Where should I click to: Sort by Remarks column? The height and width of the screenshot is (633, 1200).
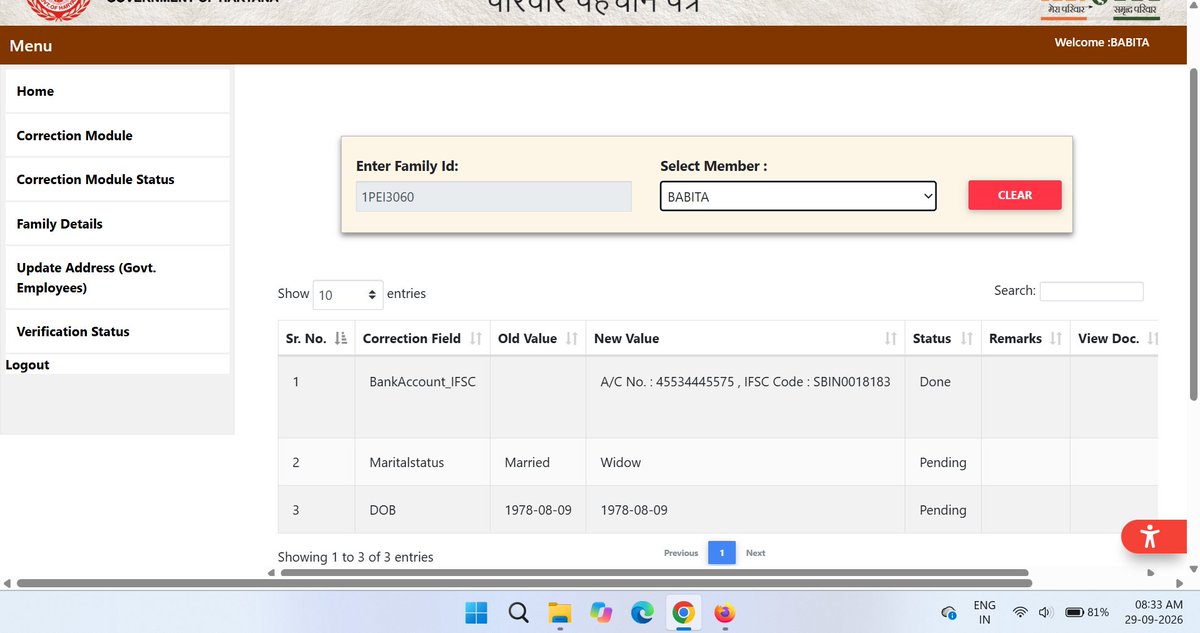point(1025,338)
